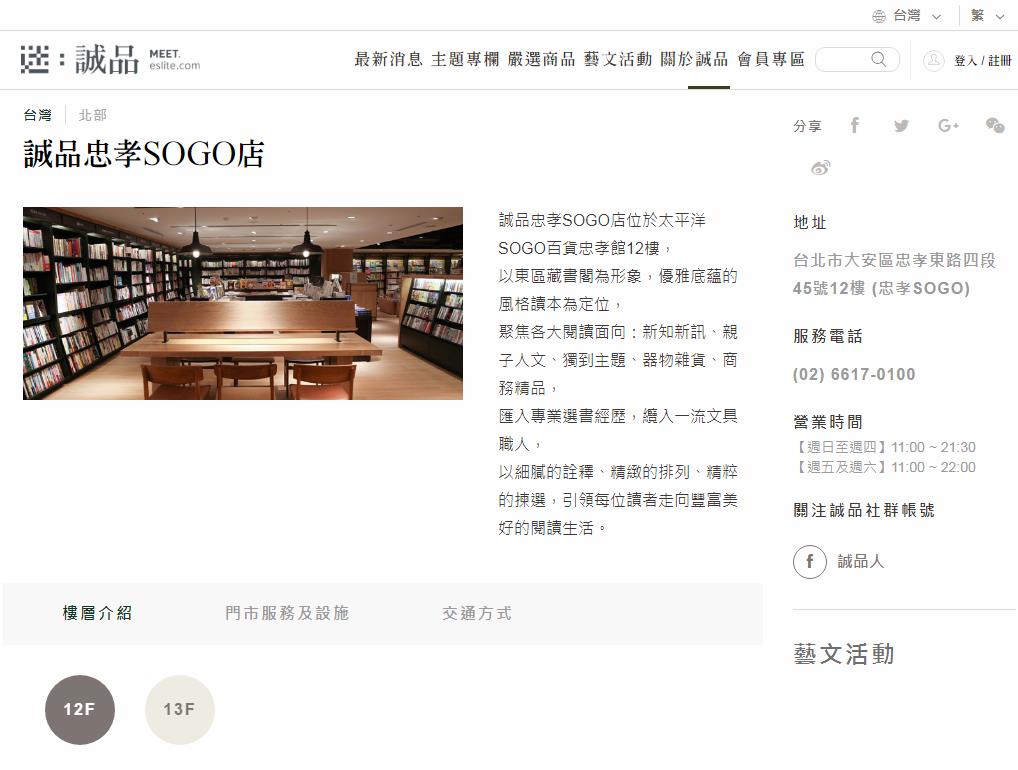Click the 北部 breadcrumb link

[x=92, y=115]
